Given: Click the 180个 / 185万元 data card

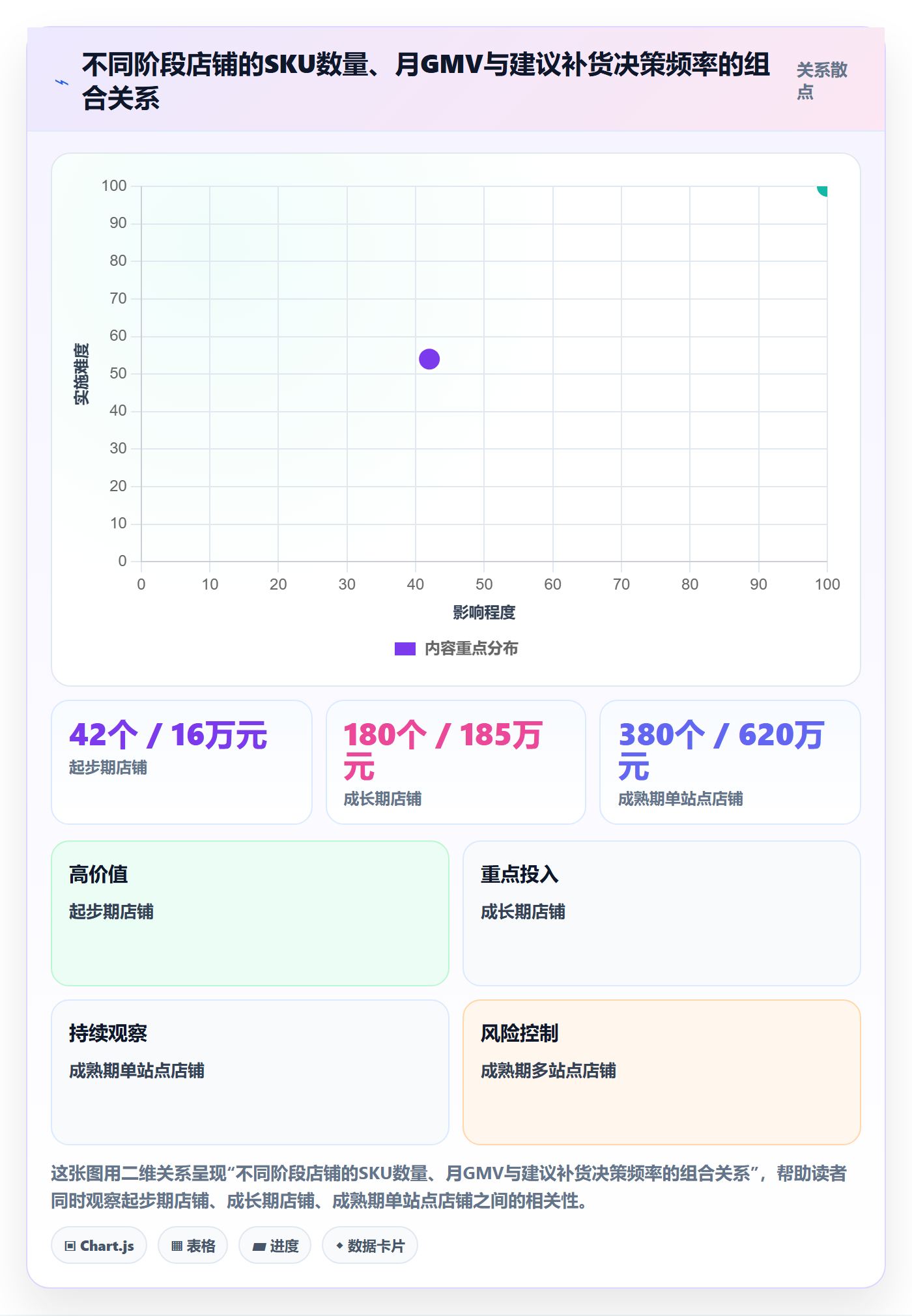Looking at the screenshot, I should [456, 762].
